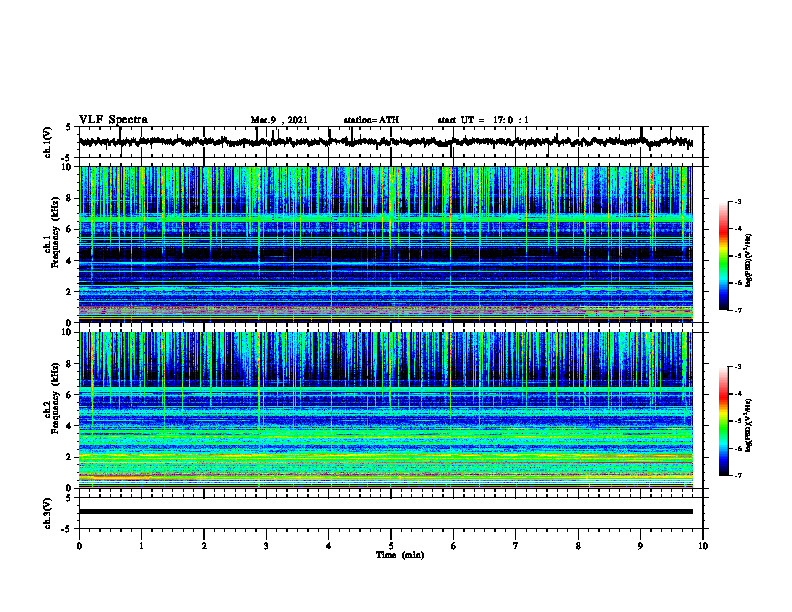
Task: Select the date text "Mar.9 , 2021"
Action: tap(279, 120)
